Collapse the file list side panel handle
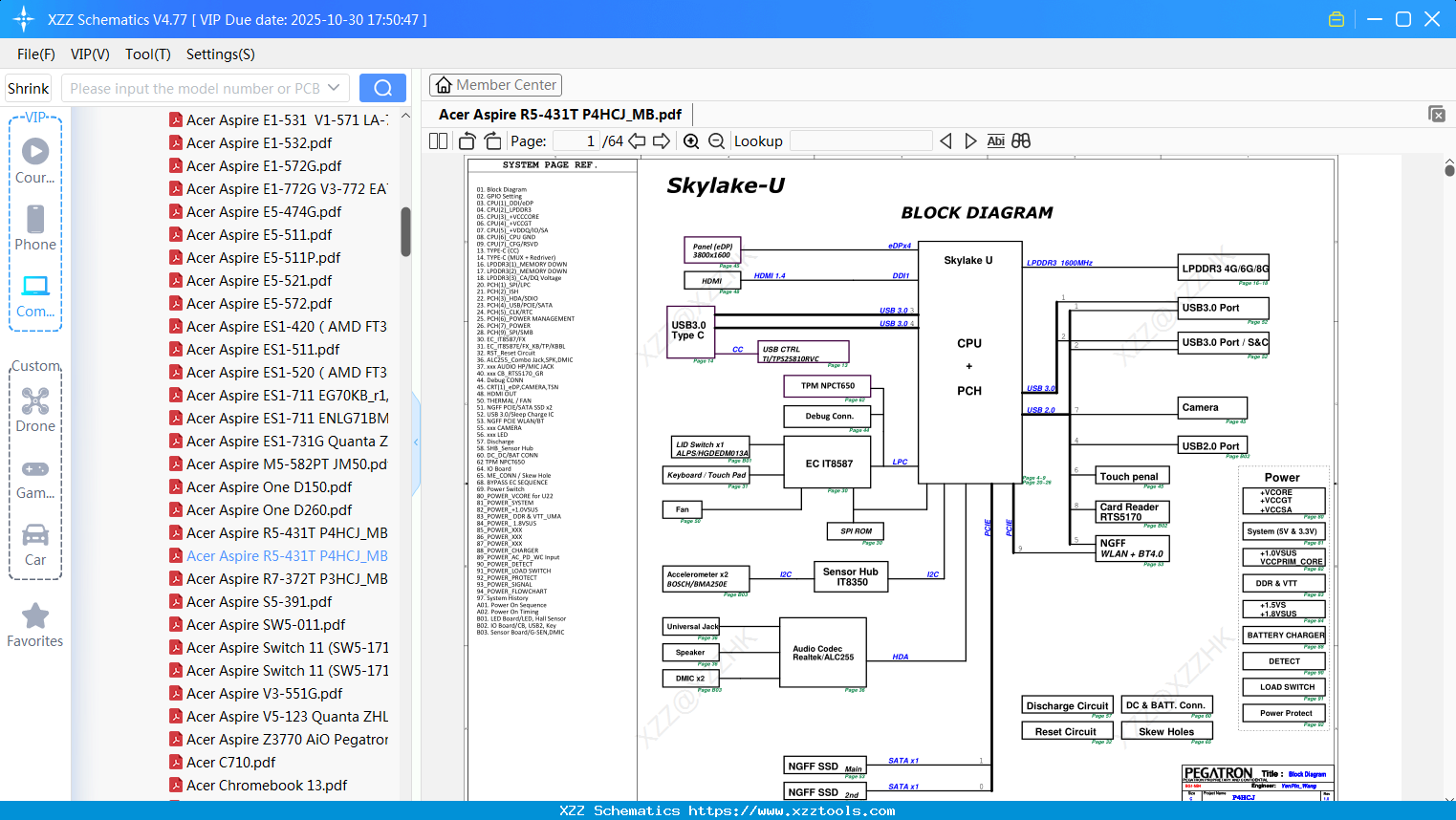 416,442
